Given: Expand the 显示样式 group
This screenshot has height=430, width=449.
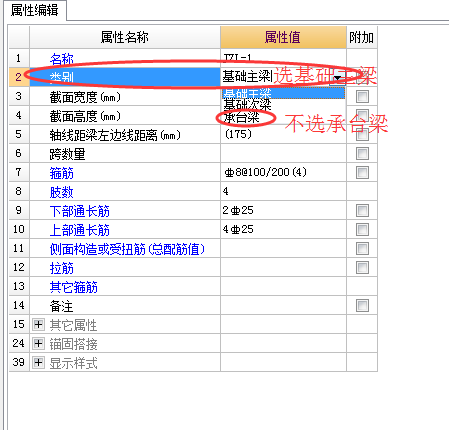Looking at the screenshot, I should 38,362.
